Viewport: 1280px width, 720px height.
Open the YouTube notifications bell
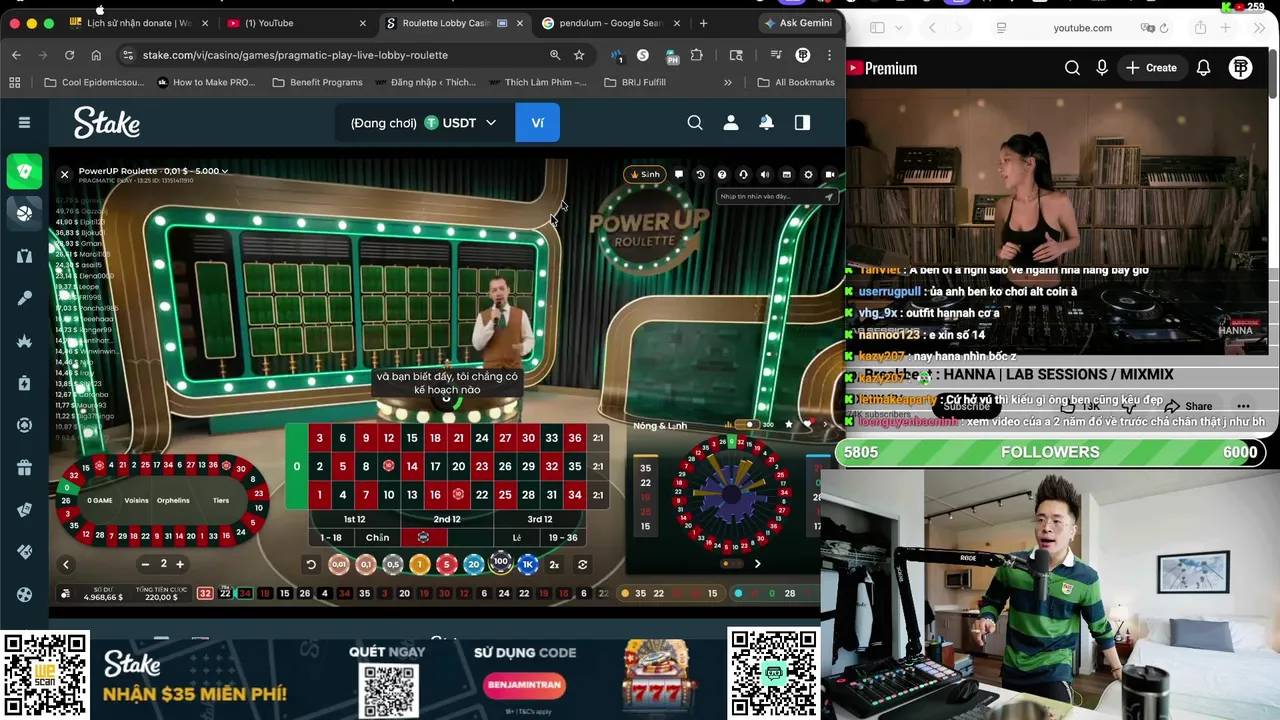[1204, 68]
